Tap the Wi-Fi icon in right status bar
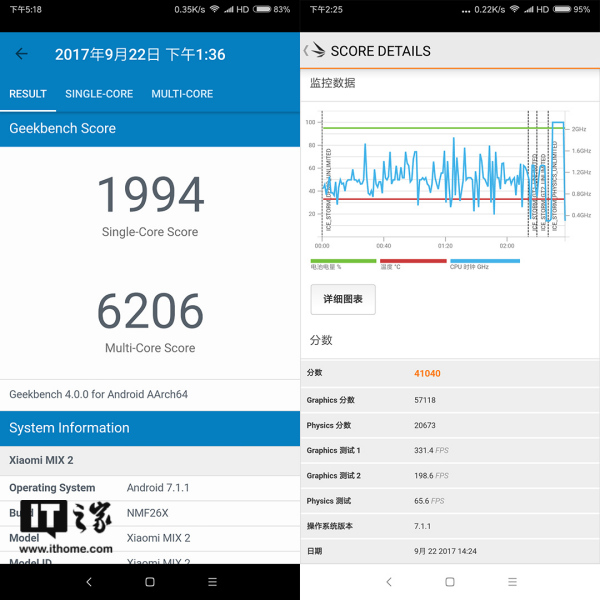This screenshot has width=600, height=600. tap(515, 9)
